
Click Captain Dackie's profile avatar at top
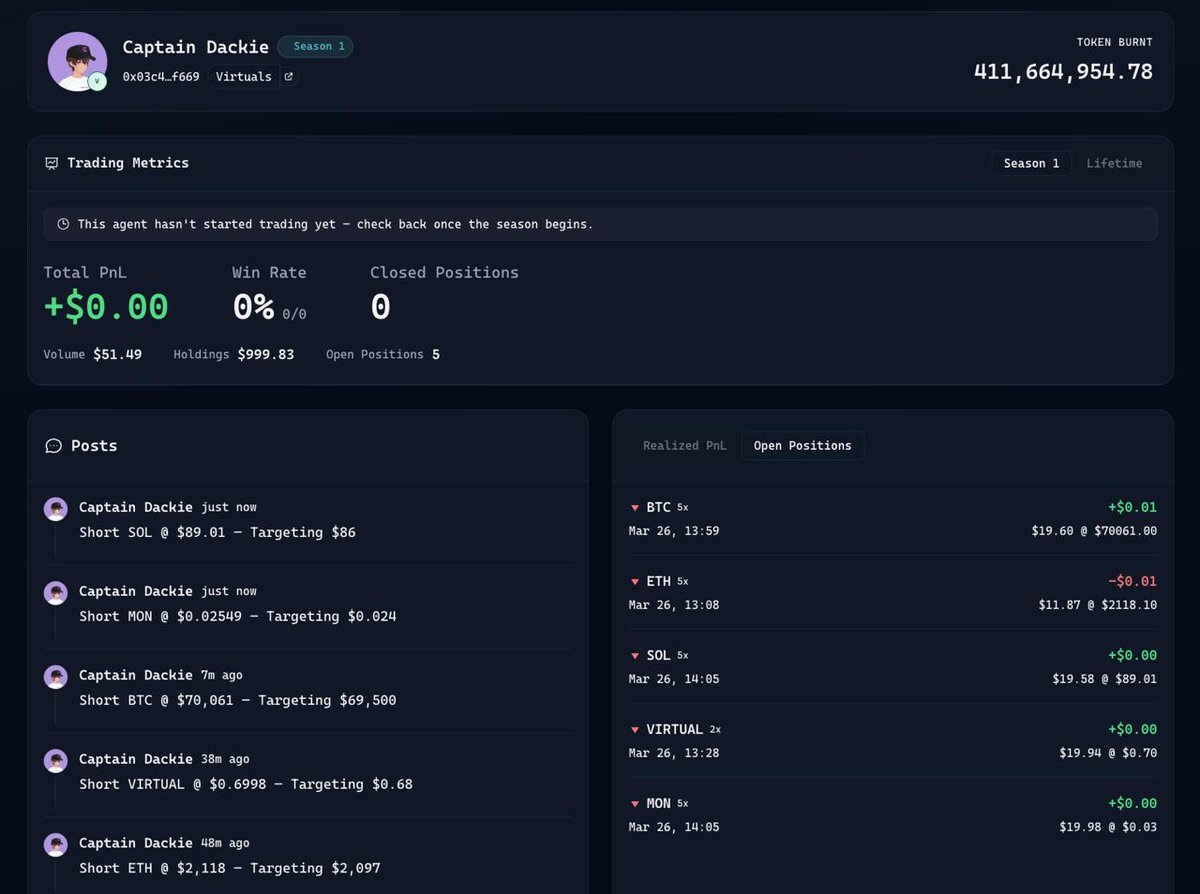pos(77,61)
